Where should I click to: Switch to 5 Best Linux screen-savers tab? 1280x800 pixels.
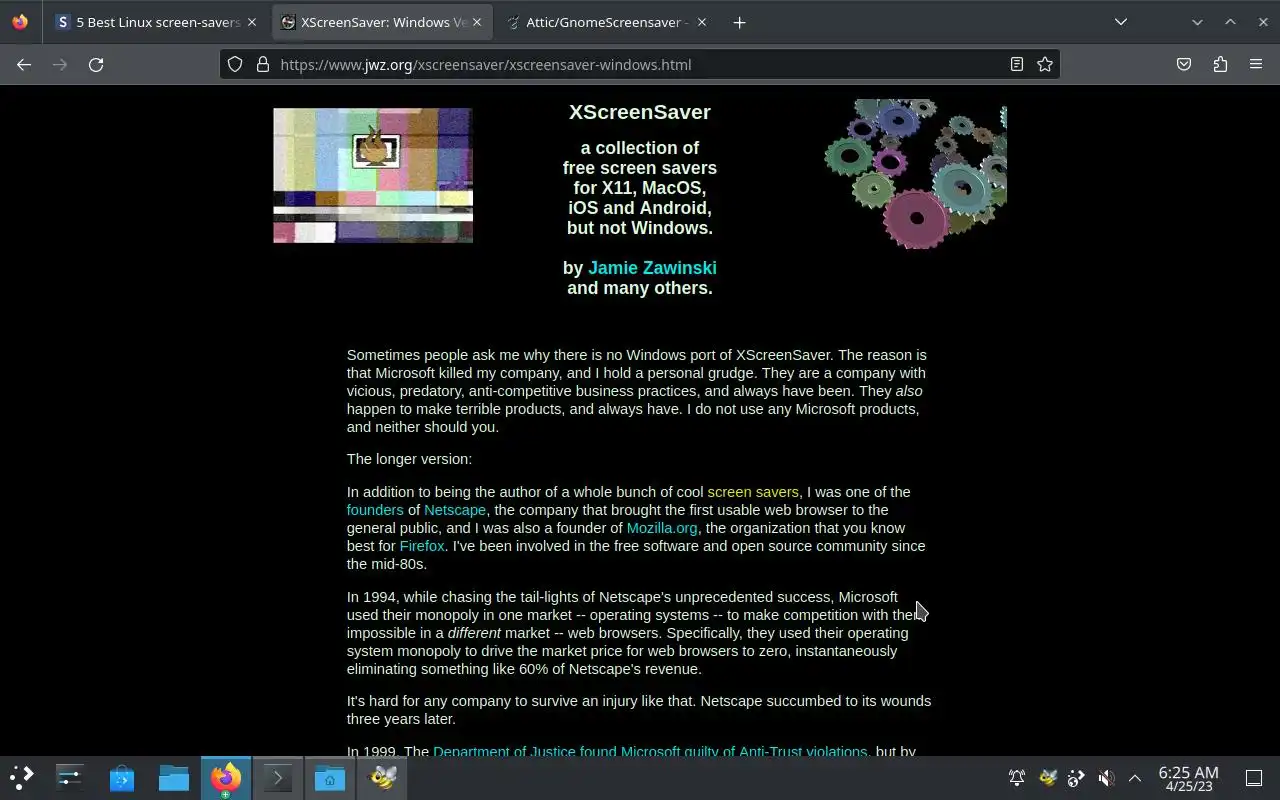point(157,22)
